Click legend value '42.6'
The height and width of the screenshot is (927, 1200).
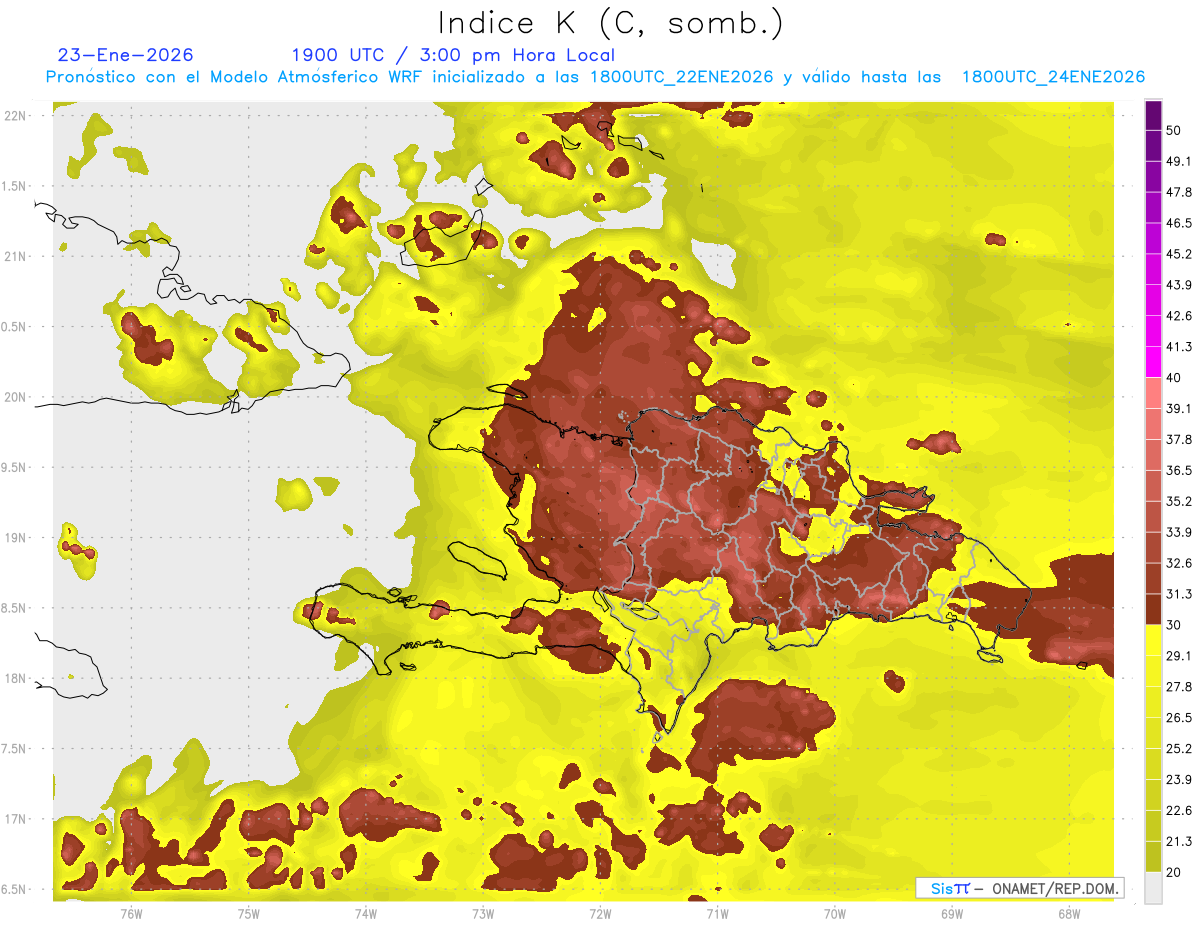coord(1179,316)
